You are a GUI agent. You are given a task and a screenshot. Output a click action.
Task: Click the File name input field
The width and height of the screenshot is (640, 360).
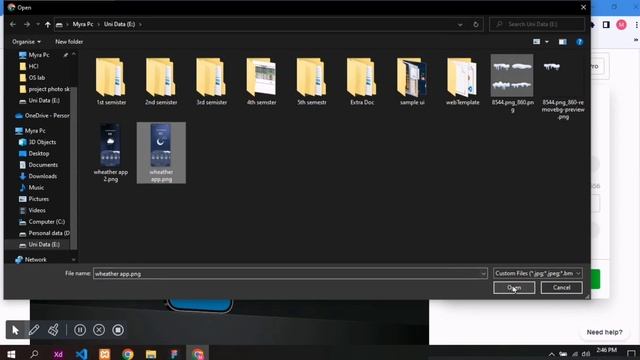point(287,273)
